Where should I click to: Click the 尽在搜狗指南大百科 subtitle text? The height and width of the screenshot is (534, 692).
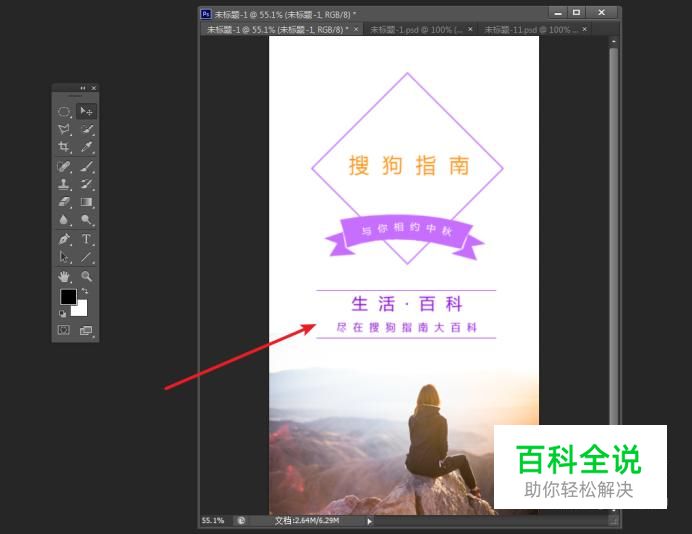click(x=406, y=327)
